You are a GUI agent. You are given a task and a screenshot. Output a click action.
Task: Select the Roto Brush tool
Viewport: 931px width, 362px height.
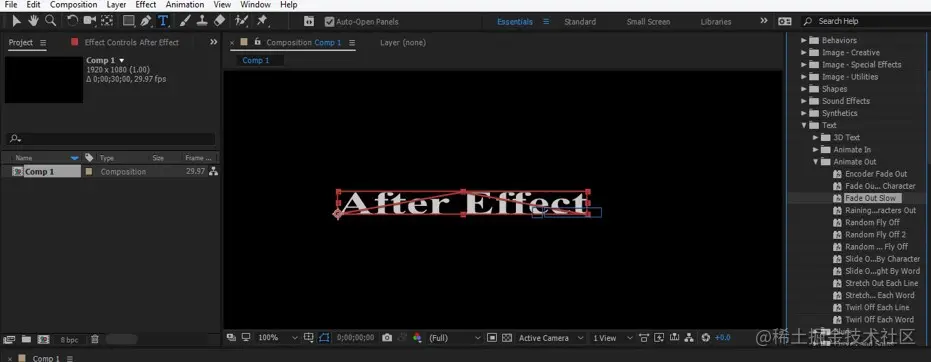click(x=241, y=21)
